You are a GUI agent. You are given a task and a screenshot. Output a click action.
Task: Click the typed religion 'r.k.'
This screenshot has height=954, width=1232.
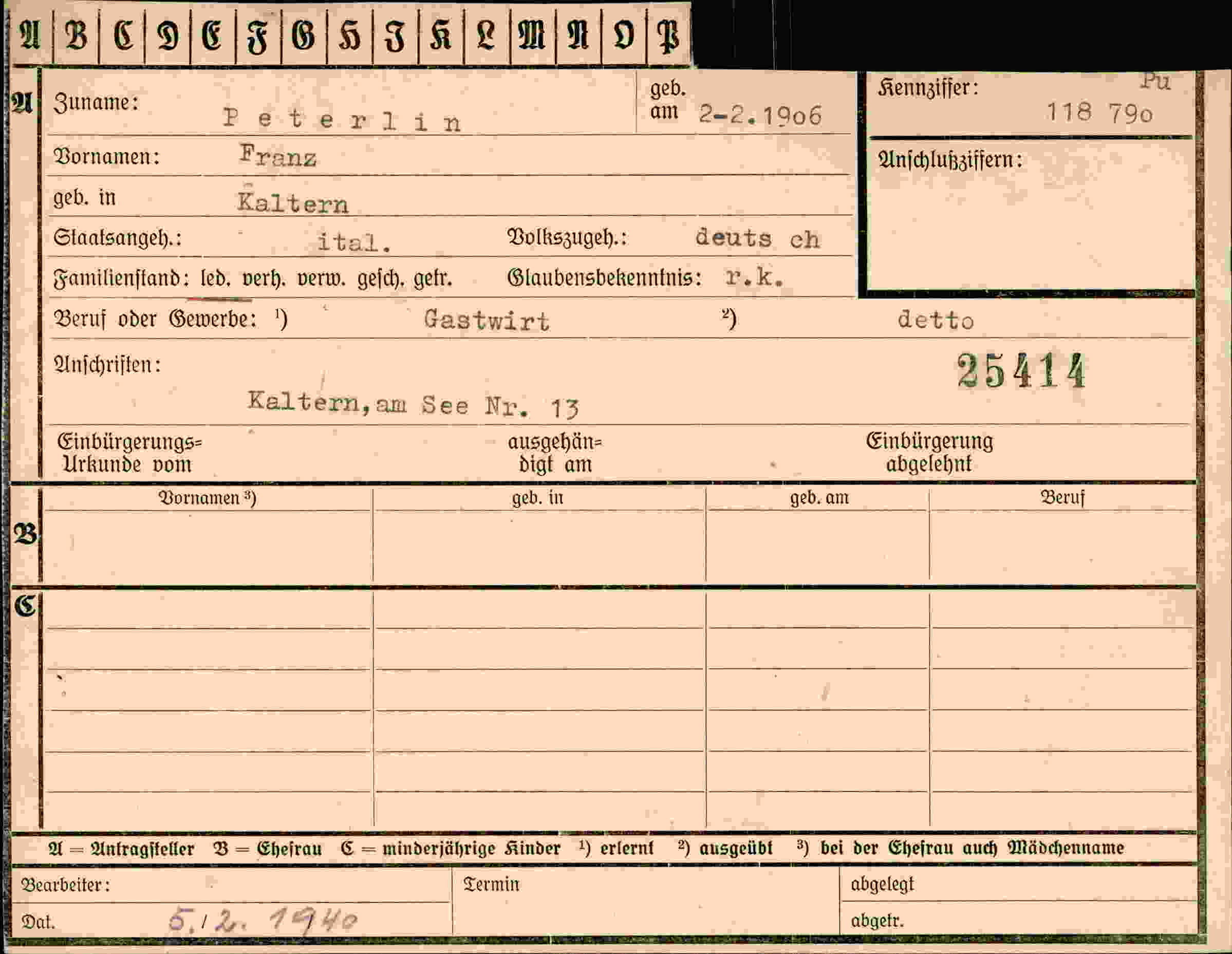[754, 277]
